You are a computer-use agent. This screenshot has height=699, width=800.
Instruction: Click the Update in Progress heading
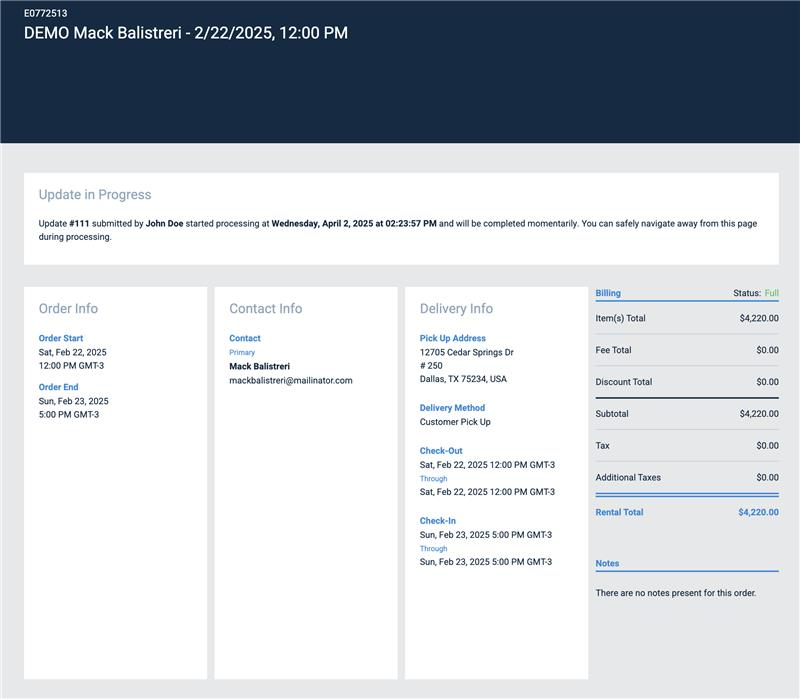(95, 194)
